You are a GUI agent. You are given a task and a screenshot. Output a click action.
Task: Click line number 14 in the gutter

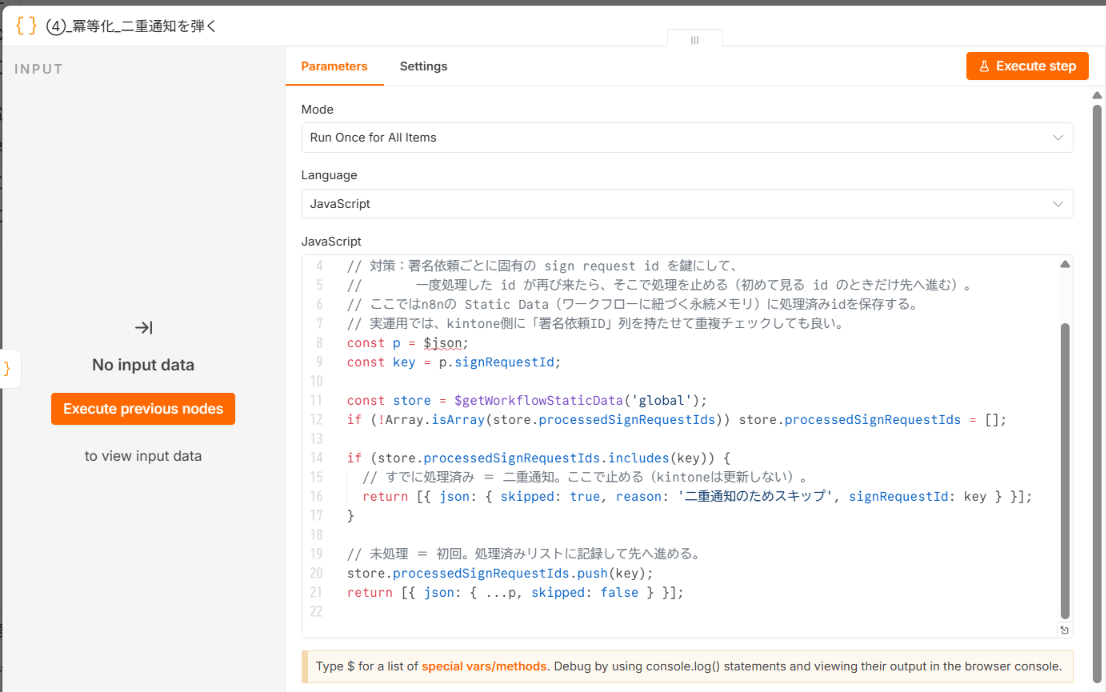coord(316,458)
